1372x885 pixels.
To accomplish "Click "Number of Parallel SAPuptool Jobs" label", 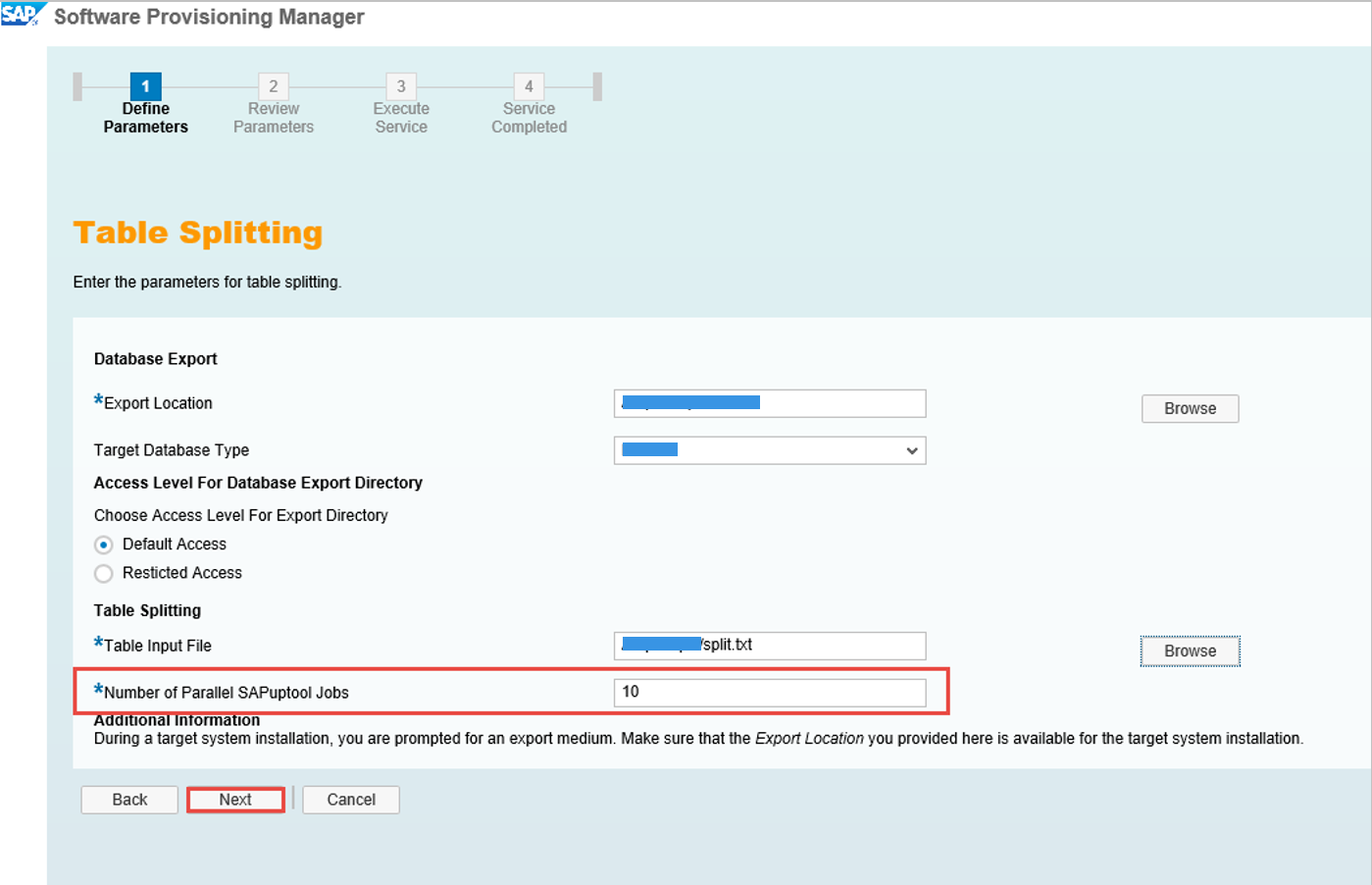I will coord(227,693).
